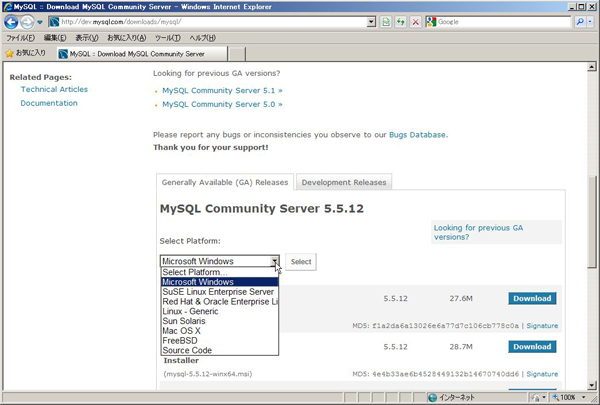Switch to Generally Available (GA) Releases tab
Viewport: 600px width, 405px height.
coord(225,182)
